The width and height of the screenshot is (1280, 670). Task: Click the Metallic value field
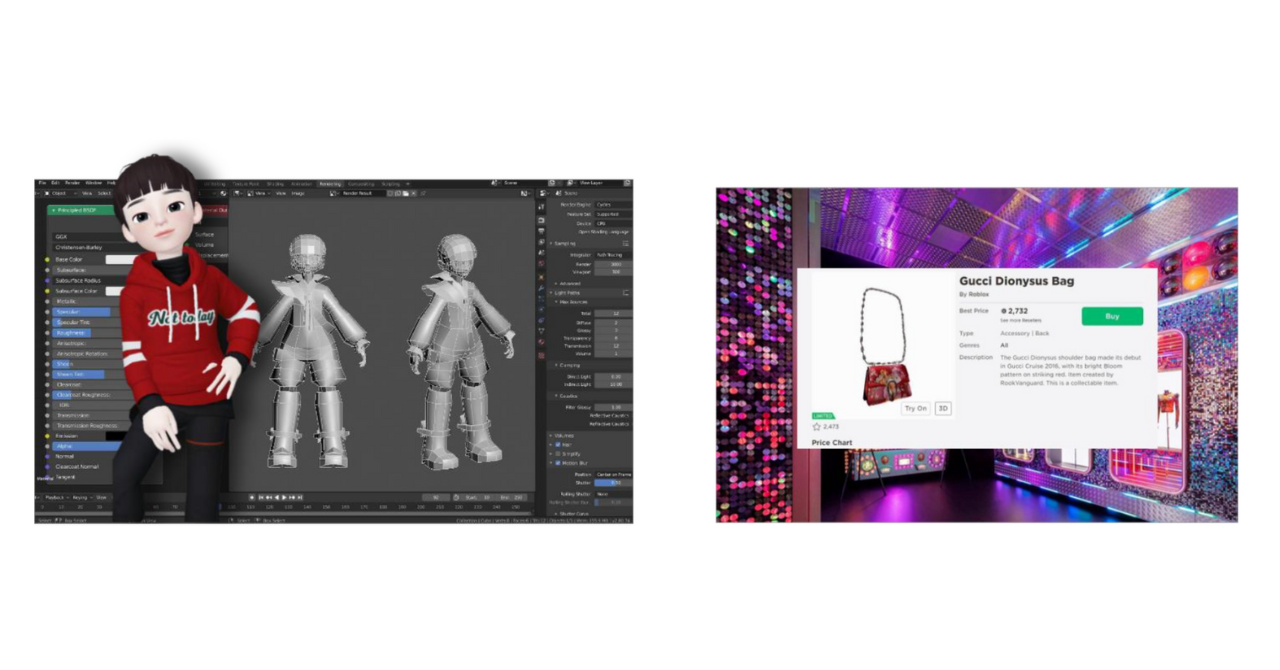86,301
